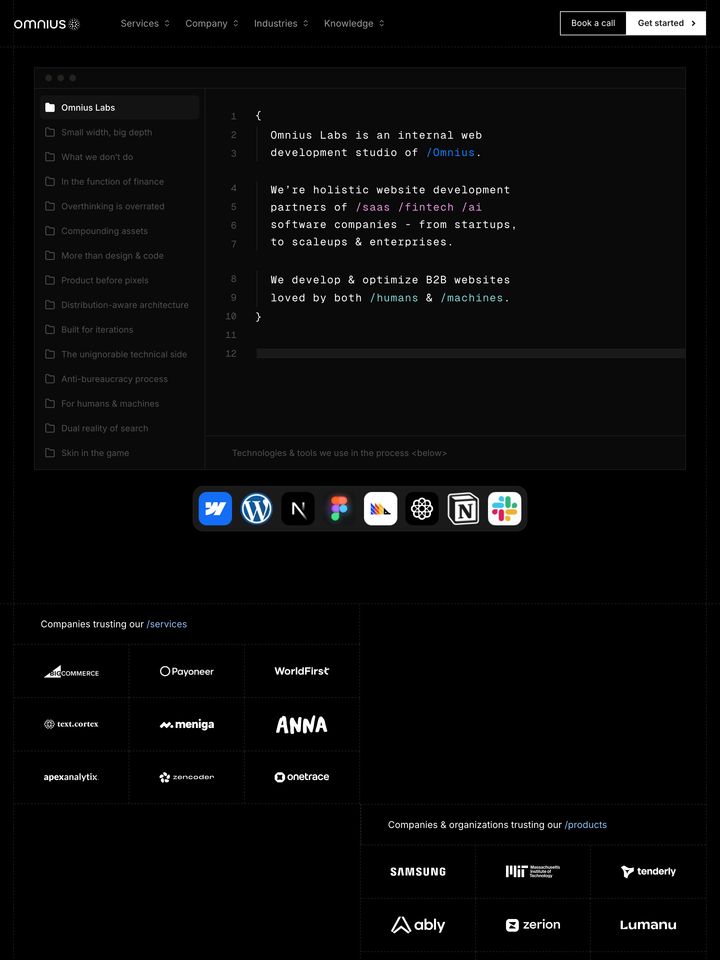Screen dimensions: 720x960
Task: Click the text.cortex logo
Action: tap(71, 724)
